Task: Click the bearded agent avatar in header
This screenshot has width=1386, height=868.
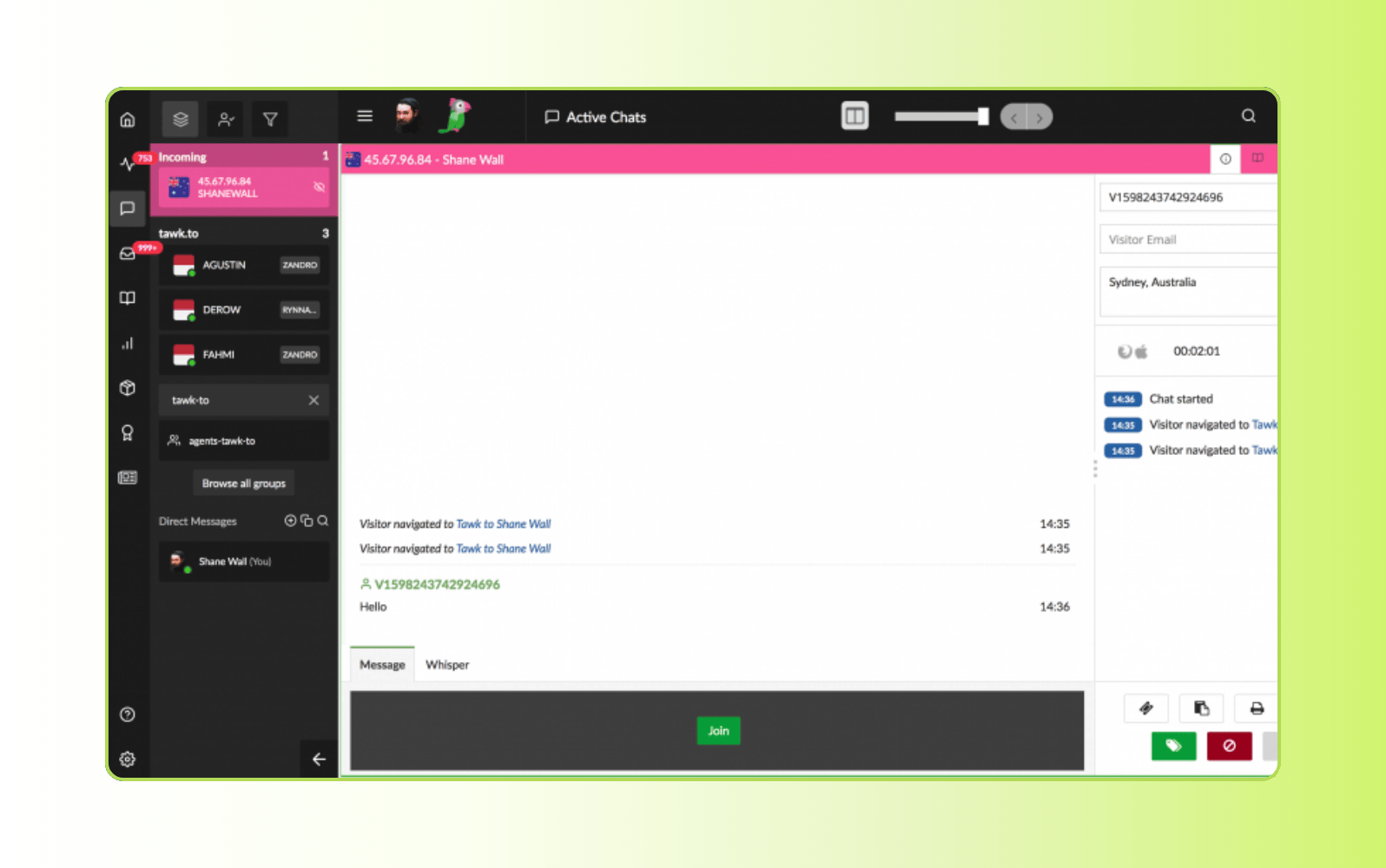Action: pyautogui.click(x=406, y=115)
